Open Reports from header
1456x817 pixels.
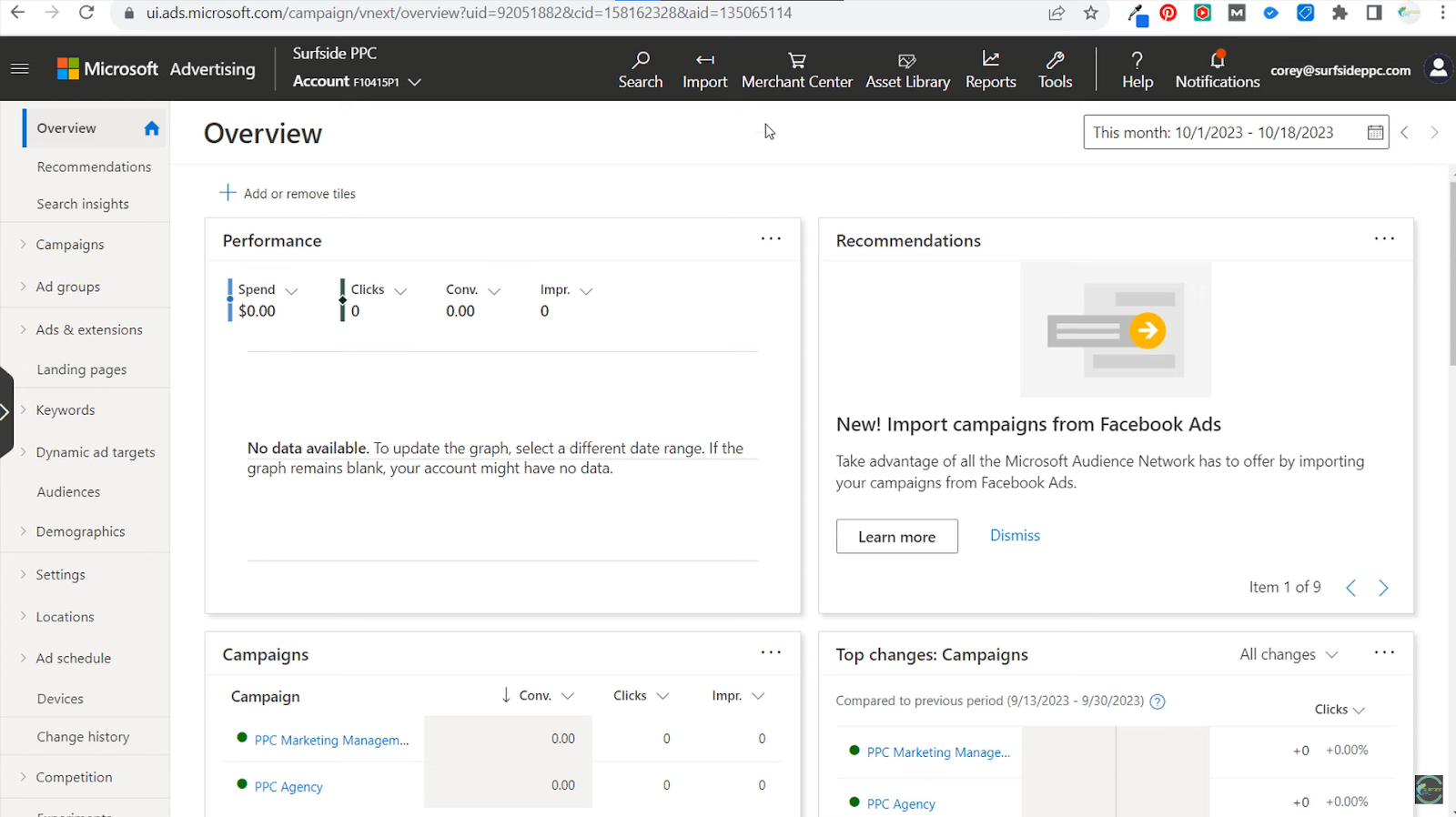[x=991, y=70]
